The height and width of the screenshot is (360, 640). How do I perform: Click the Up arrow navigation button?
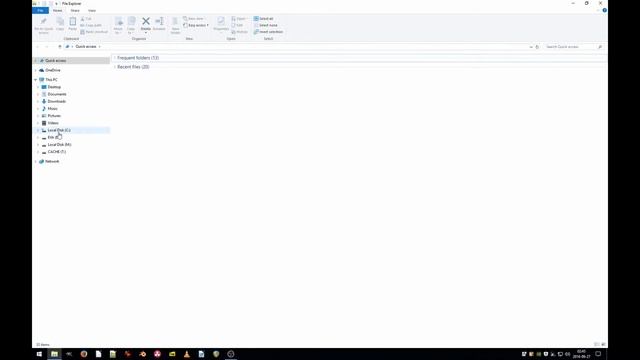60,47
